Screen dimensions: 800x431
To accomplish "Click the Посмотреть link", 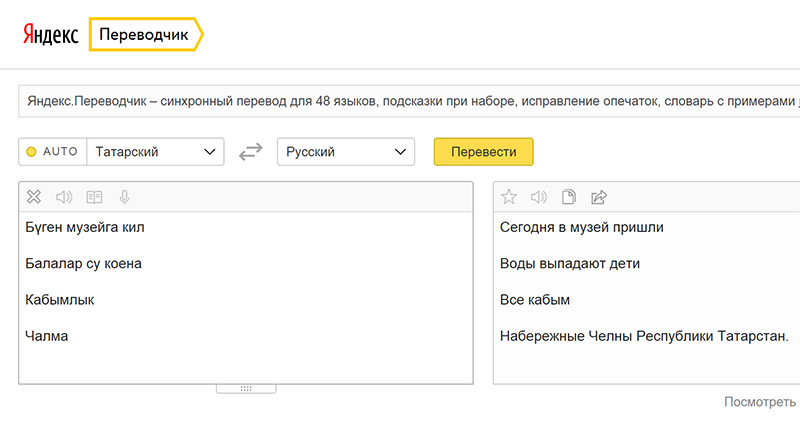I will [x=760, y=402].
